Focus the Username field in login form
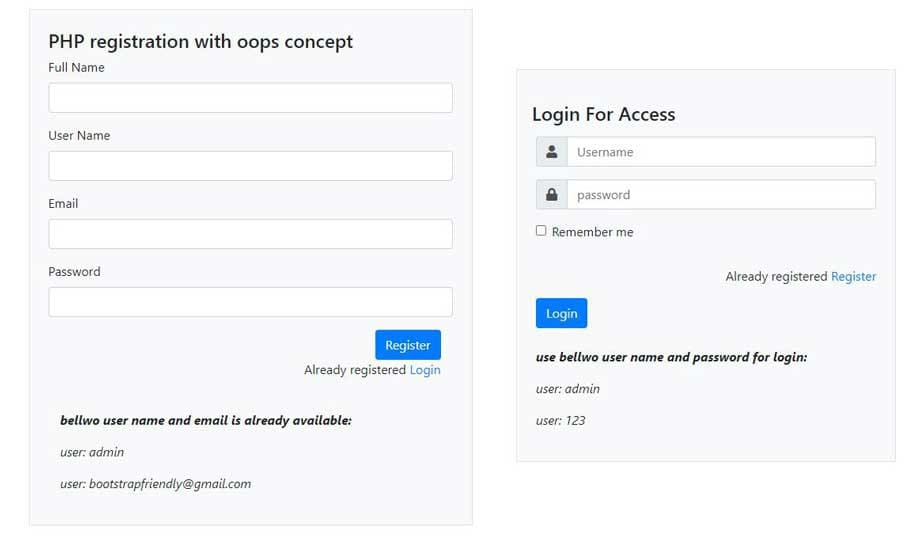920x536 pixels. click(720, 152)
